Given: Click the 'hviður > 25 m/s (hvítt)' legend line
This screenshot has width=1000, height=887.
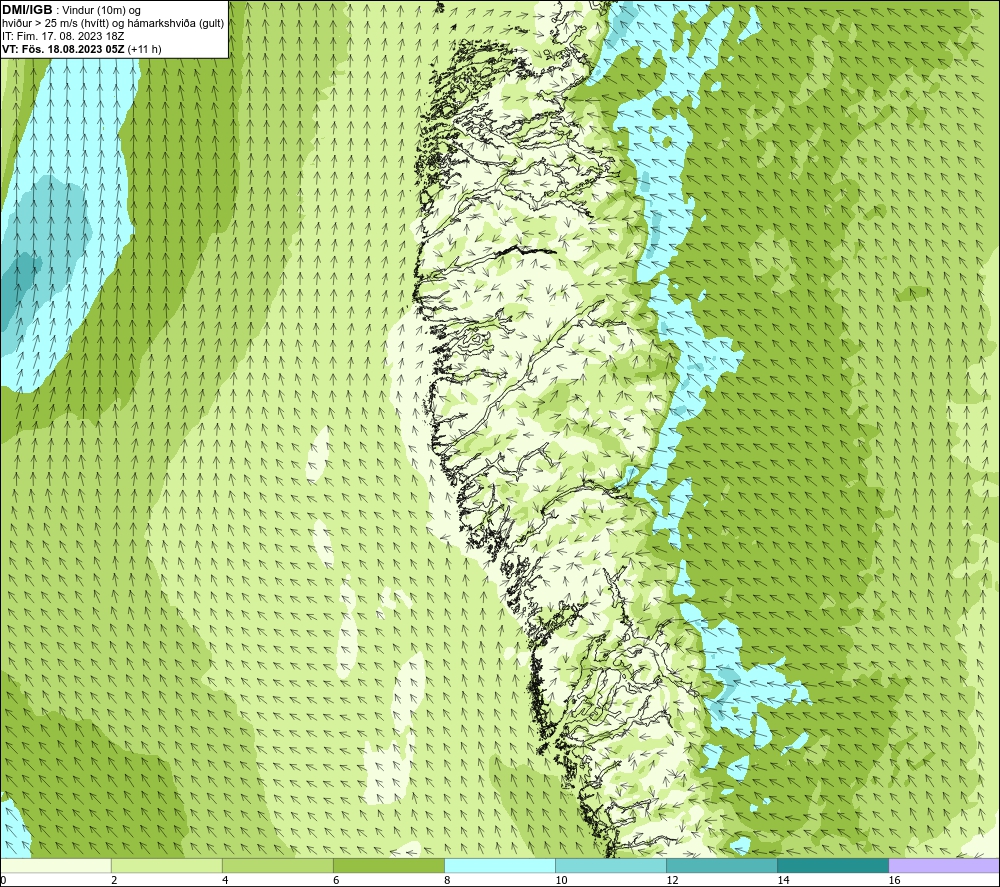Looking at the screenshot, I should [x=114, y=24].
